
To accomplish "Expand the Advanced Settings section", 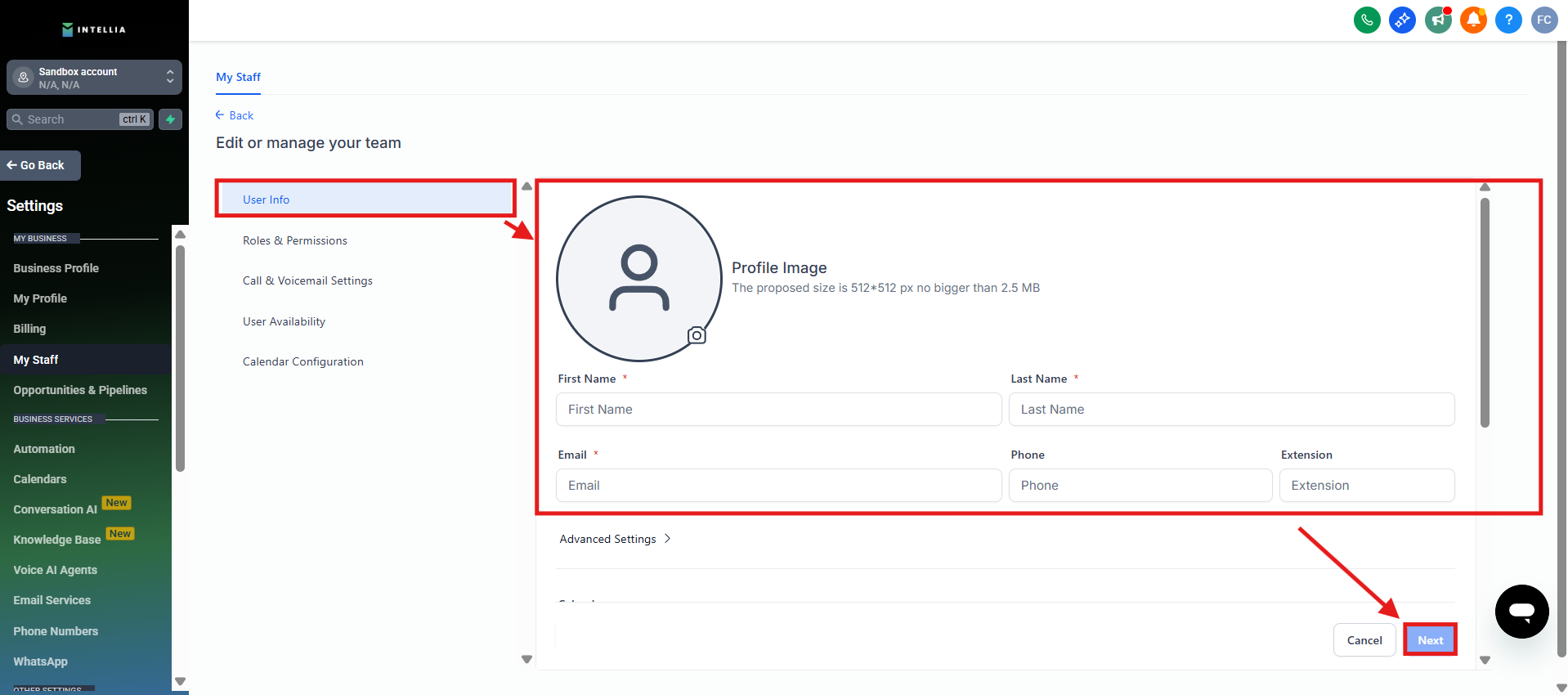I will 615,539.
